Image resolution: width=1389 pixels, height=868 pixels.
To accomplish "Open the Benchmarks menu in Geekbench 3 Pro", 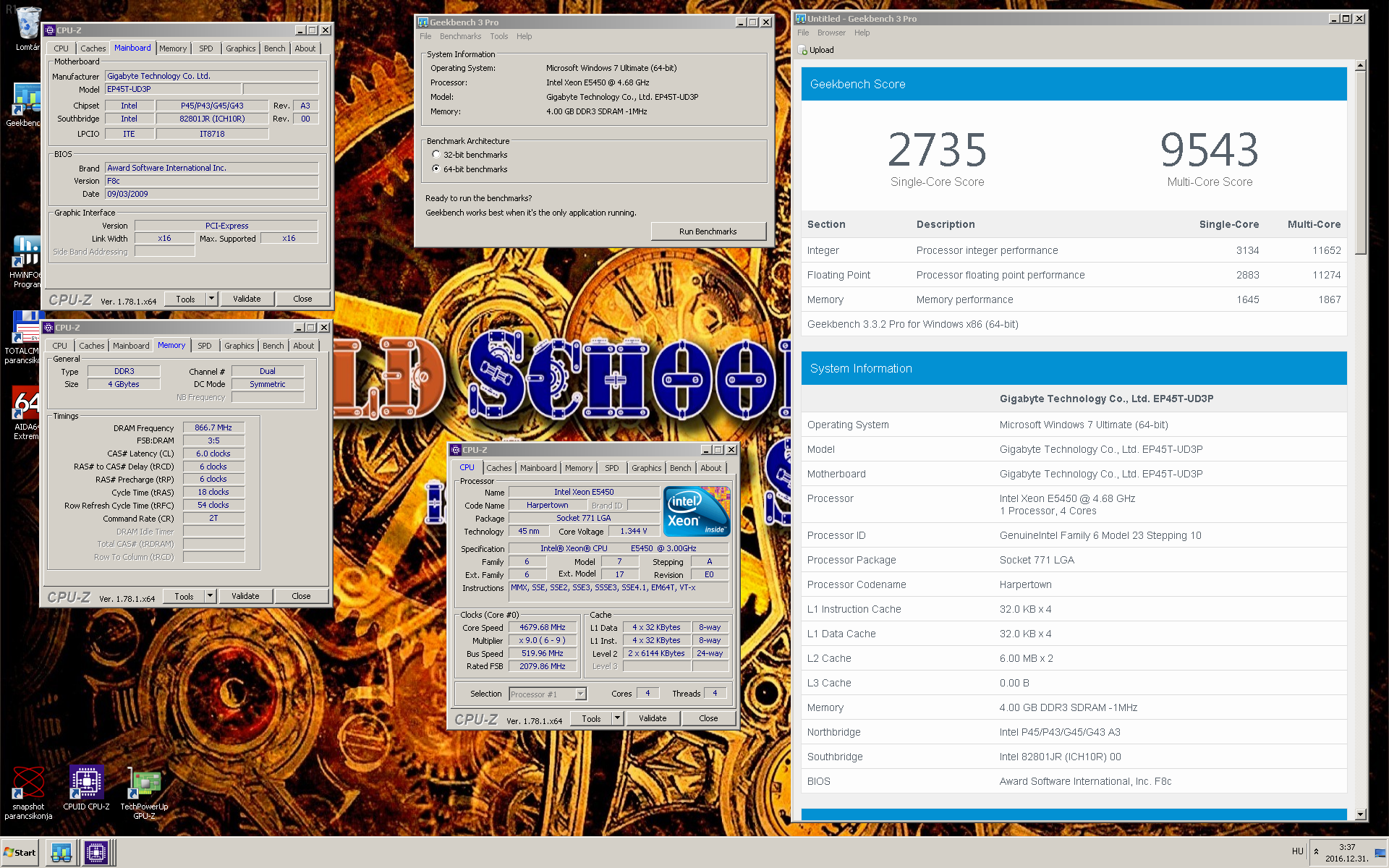I will (x=460, y=36).
